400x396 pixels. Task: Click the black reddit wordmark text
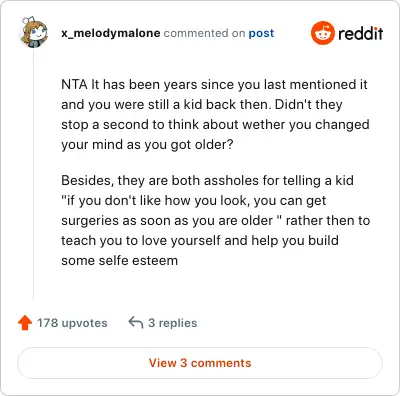point(361,33)
